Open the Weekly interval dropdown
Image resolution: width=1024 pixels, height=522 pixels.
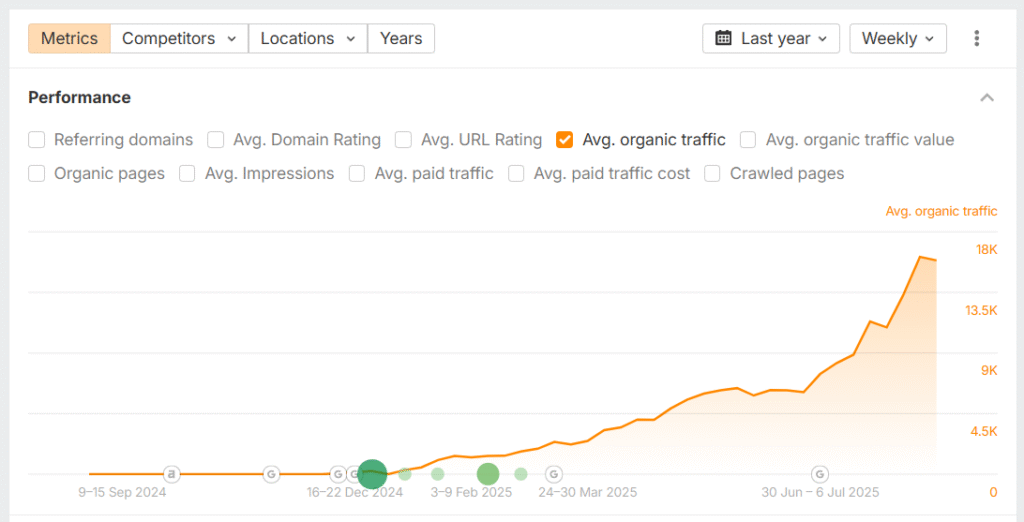coord(898,38)
